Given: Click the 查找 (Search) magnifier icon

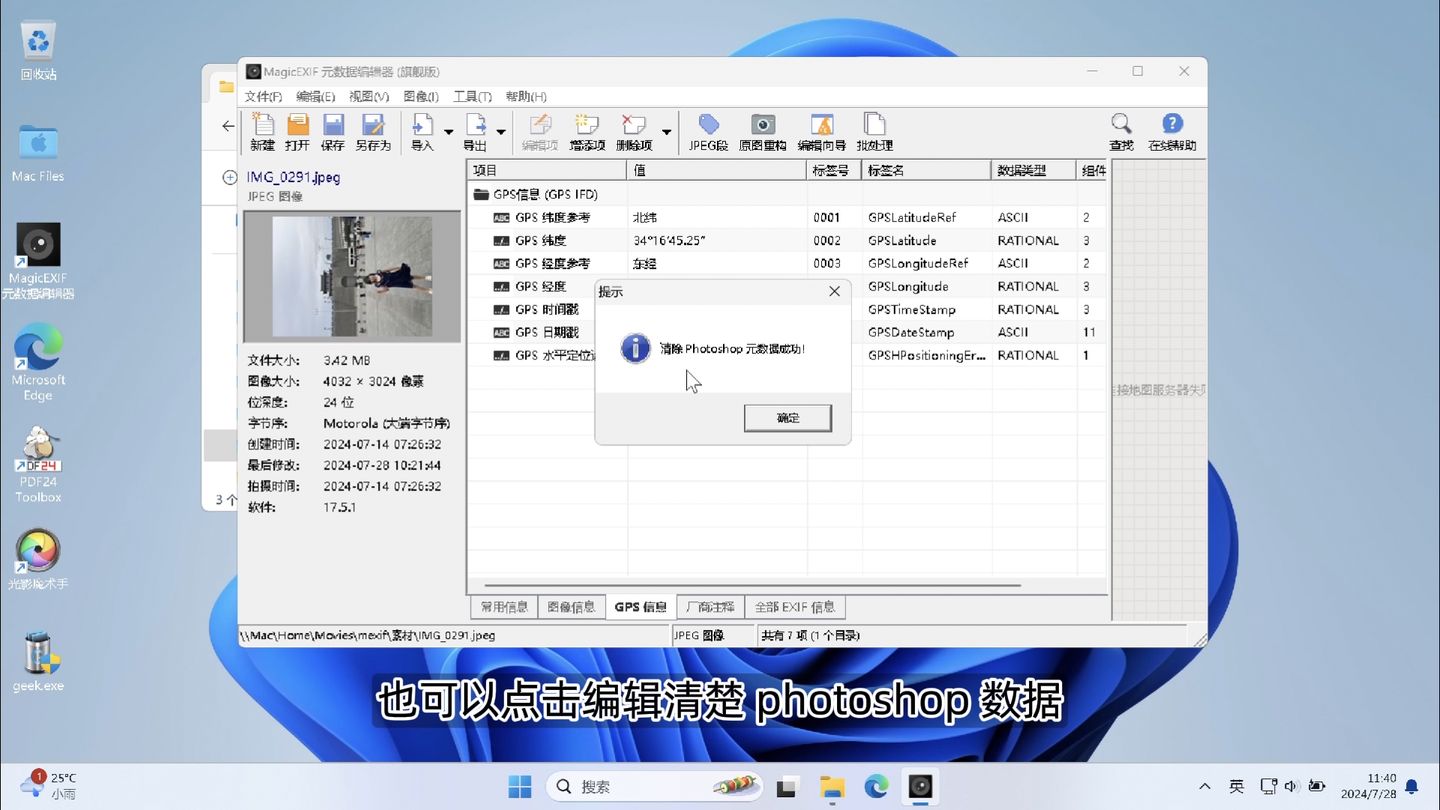Looking at the screenshot, I should coord(1122,132).
